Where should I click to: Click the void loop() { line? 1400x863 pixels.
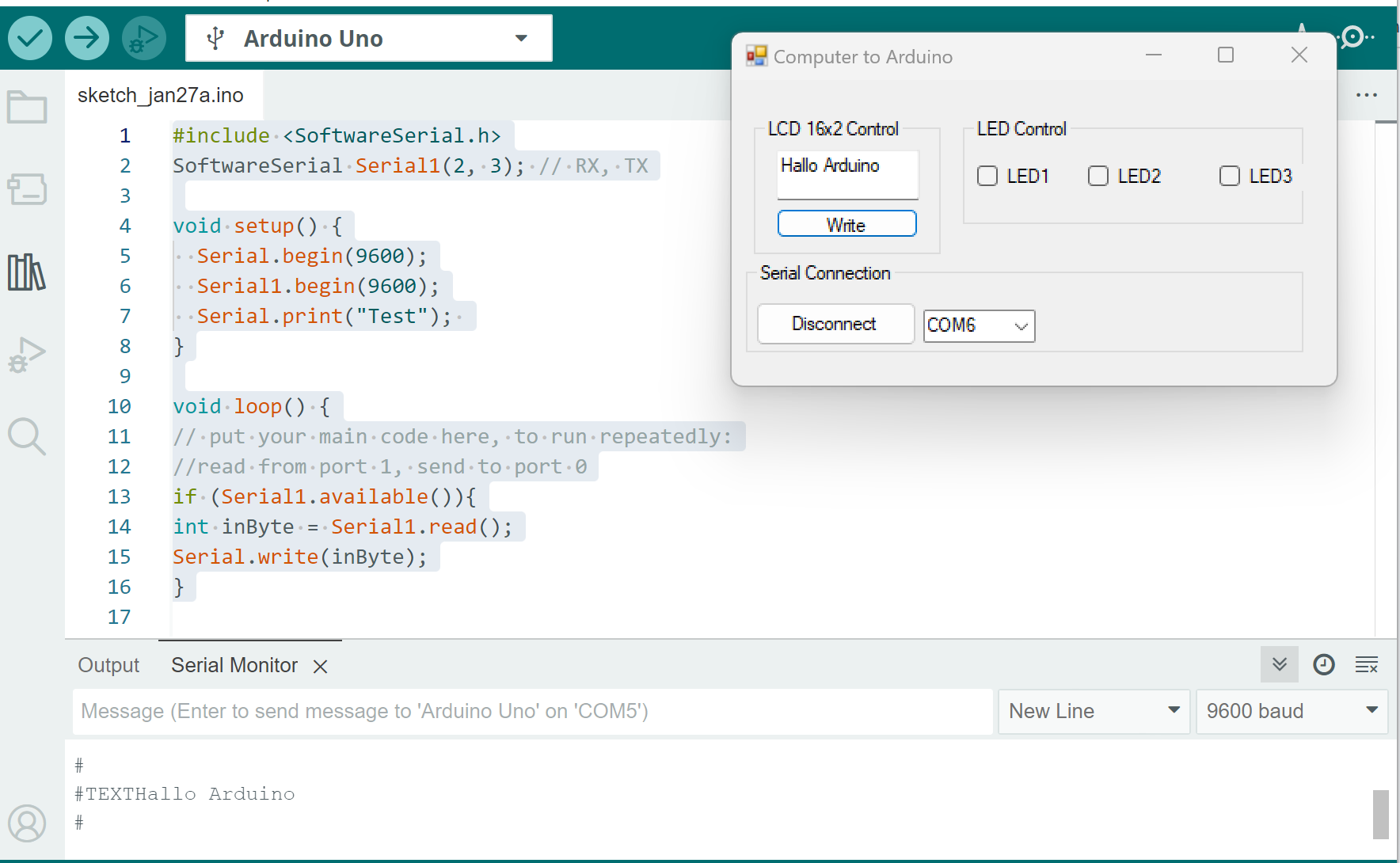(252, 406)
